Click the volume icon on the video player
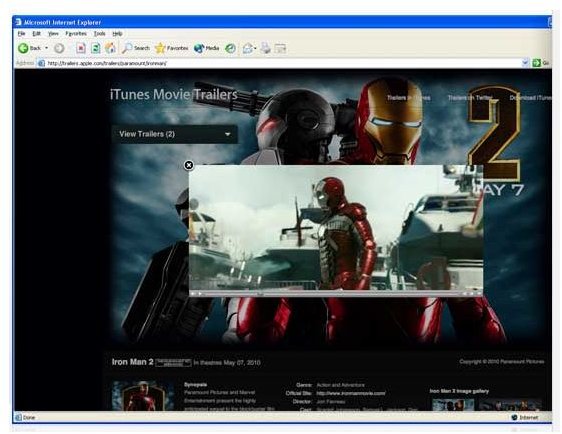This screenshot has width=562, height=434. pos(193,294)
